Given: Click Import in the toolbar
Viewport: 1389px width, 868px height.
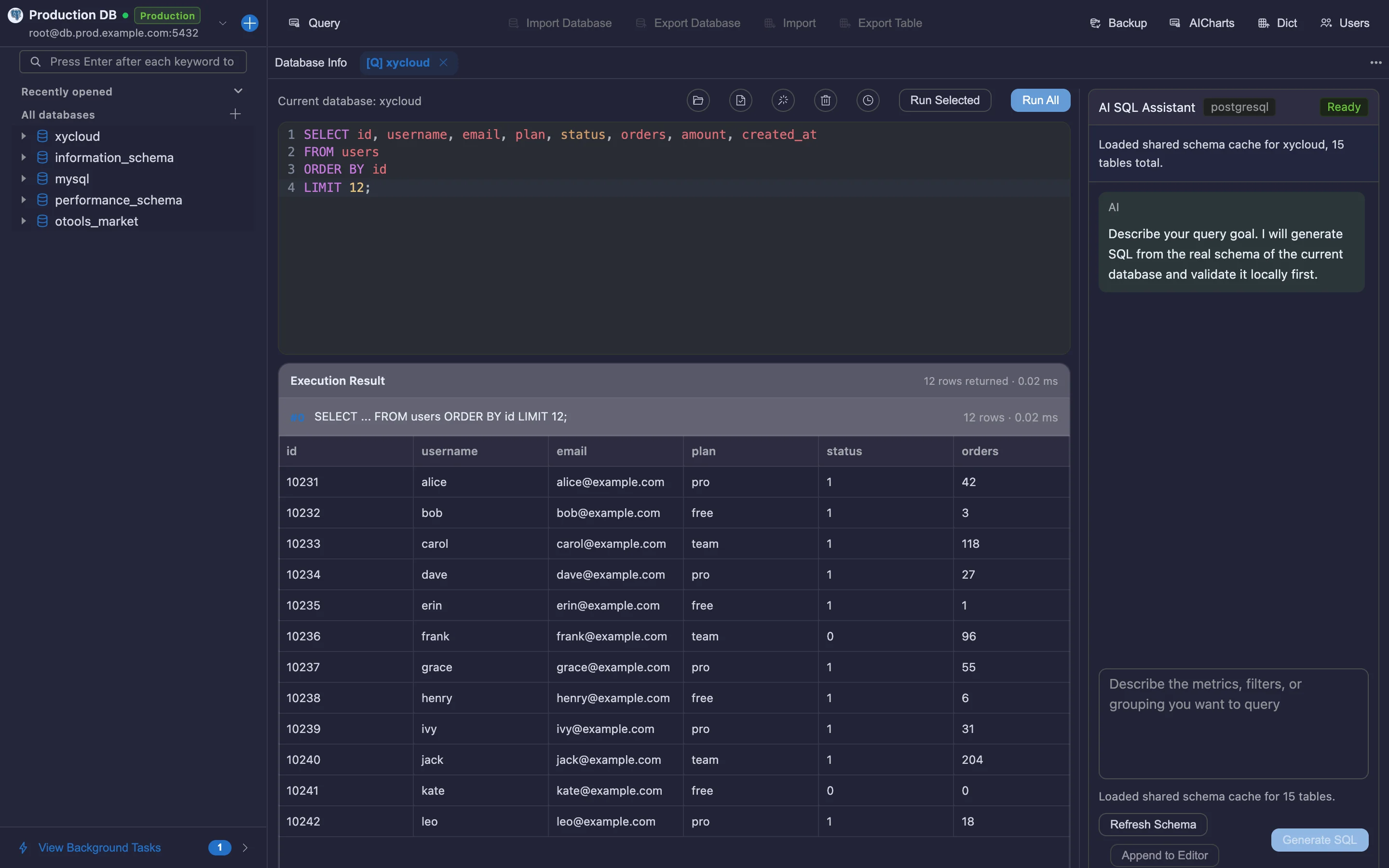Looking at the screenshot, I should (790, 23).
